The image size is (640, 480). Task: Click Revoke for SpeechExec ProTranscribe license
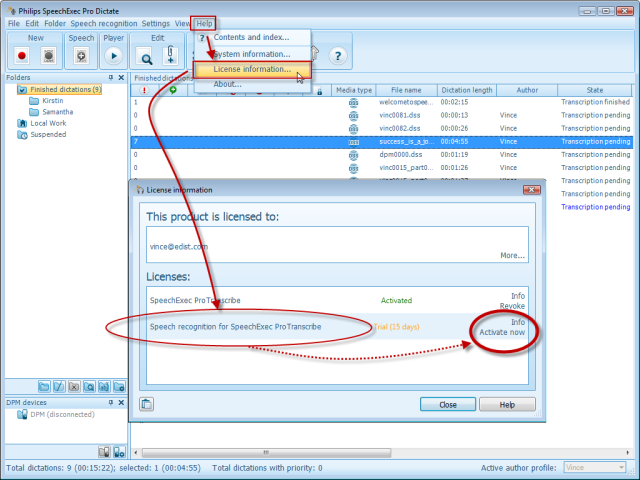[x=512, y=306]
